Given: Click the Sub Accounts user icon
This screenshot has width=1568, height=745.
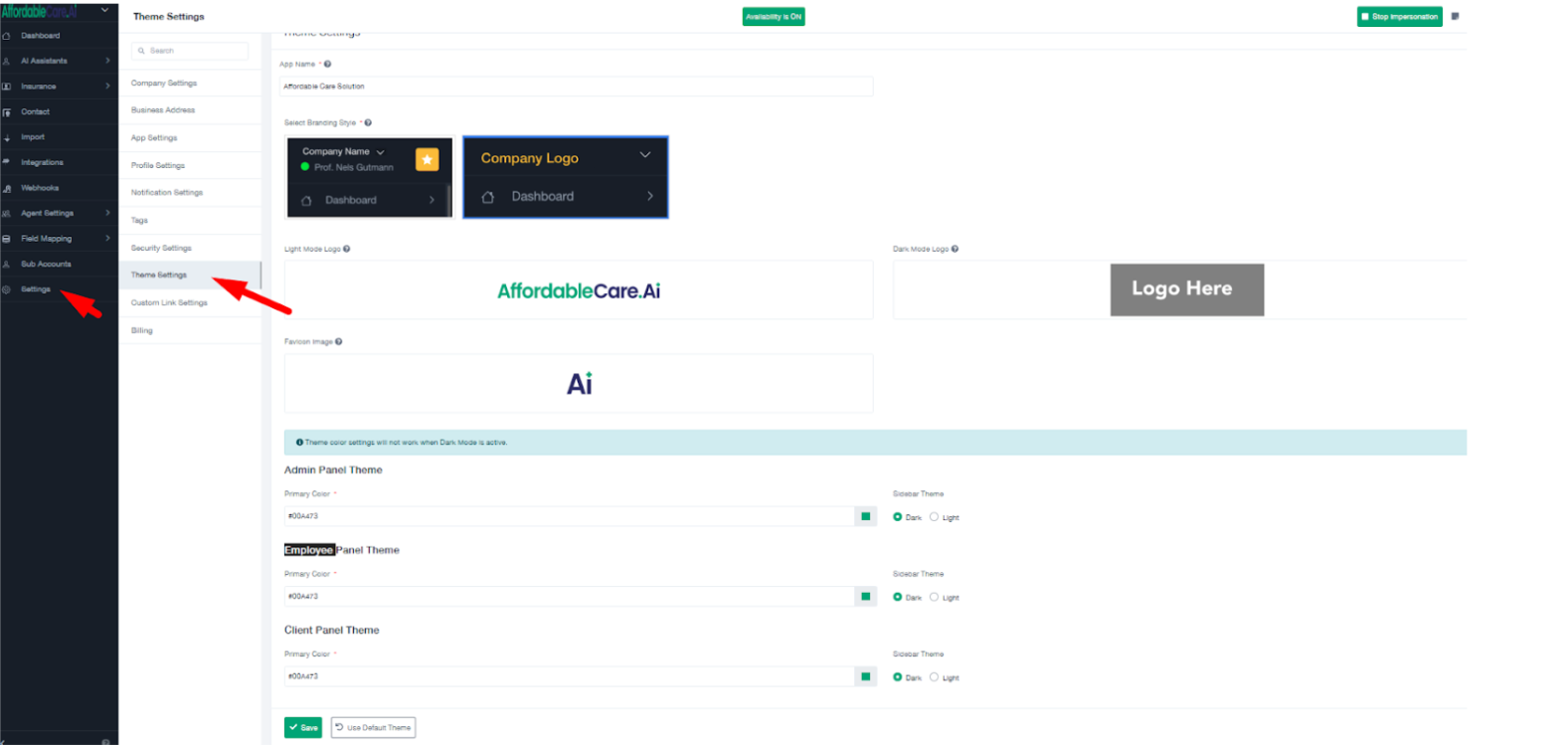Looking at the screenshot, I should pos(6,265).
